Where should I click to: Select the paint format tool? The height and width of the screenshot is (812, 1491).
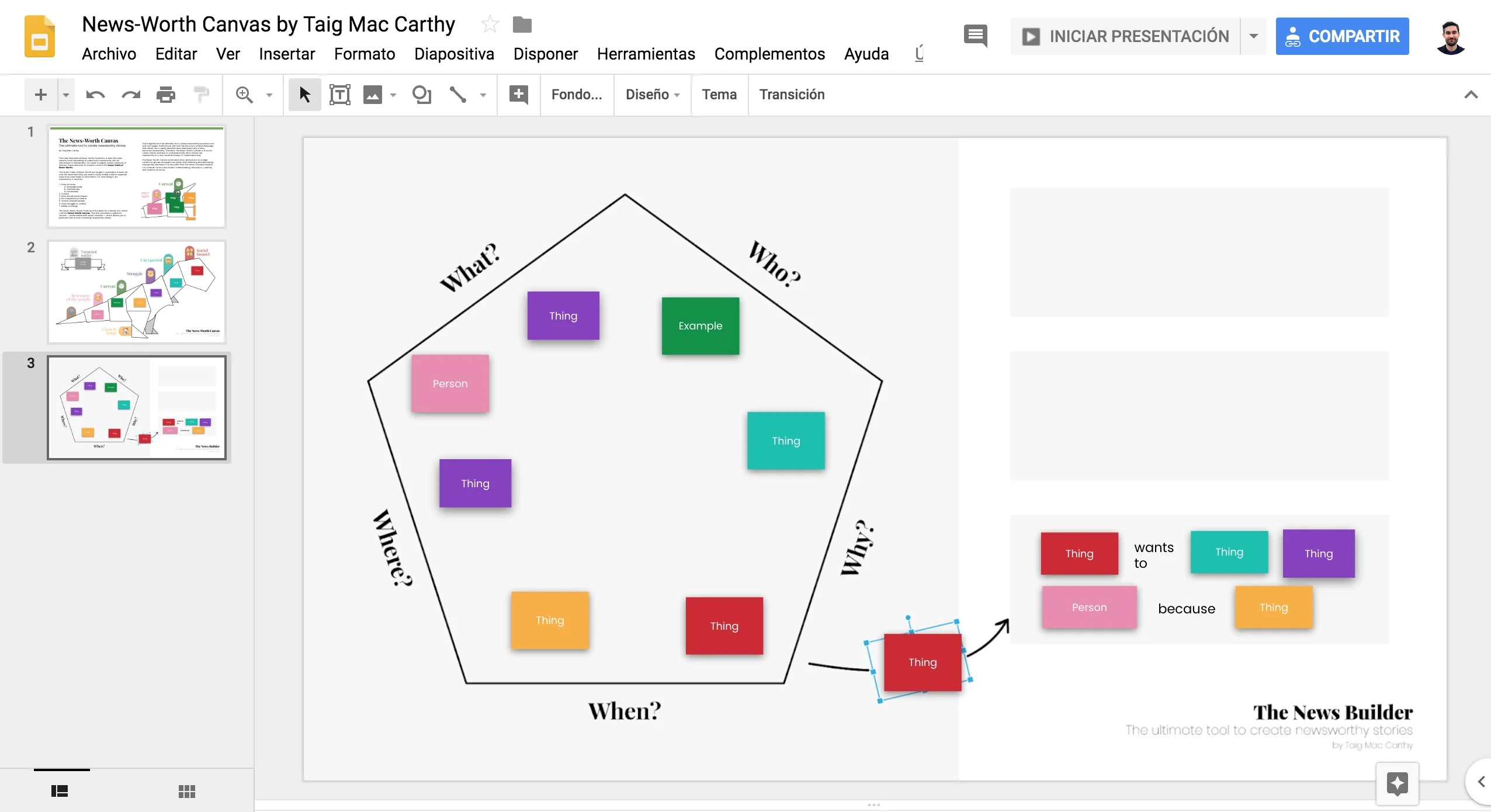(x=200, y=95)
